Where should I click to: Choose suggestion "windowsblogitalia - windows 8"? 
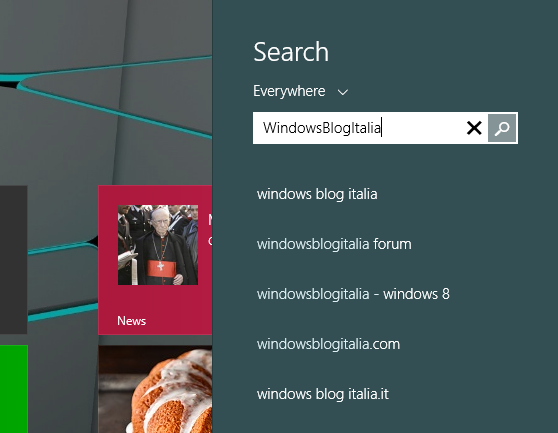(353, 294)
